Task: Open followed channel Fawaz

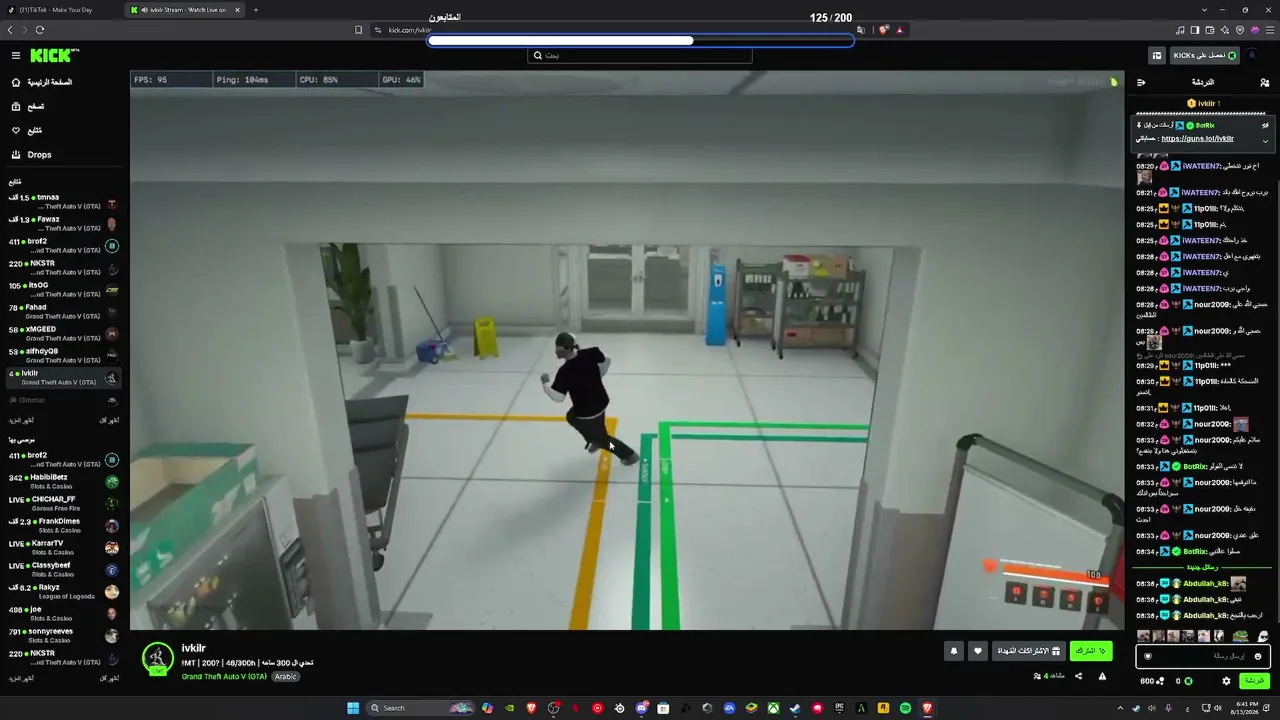Action: click(63, 223)
